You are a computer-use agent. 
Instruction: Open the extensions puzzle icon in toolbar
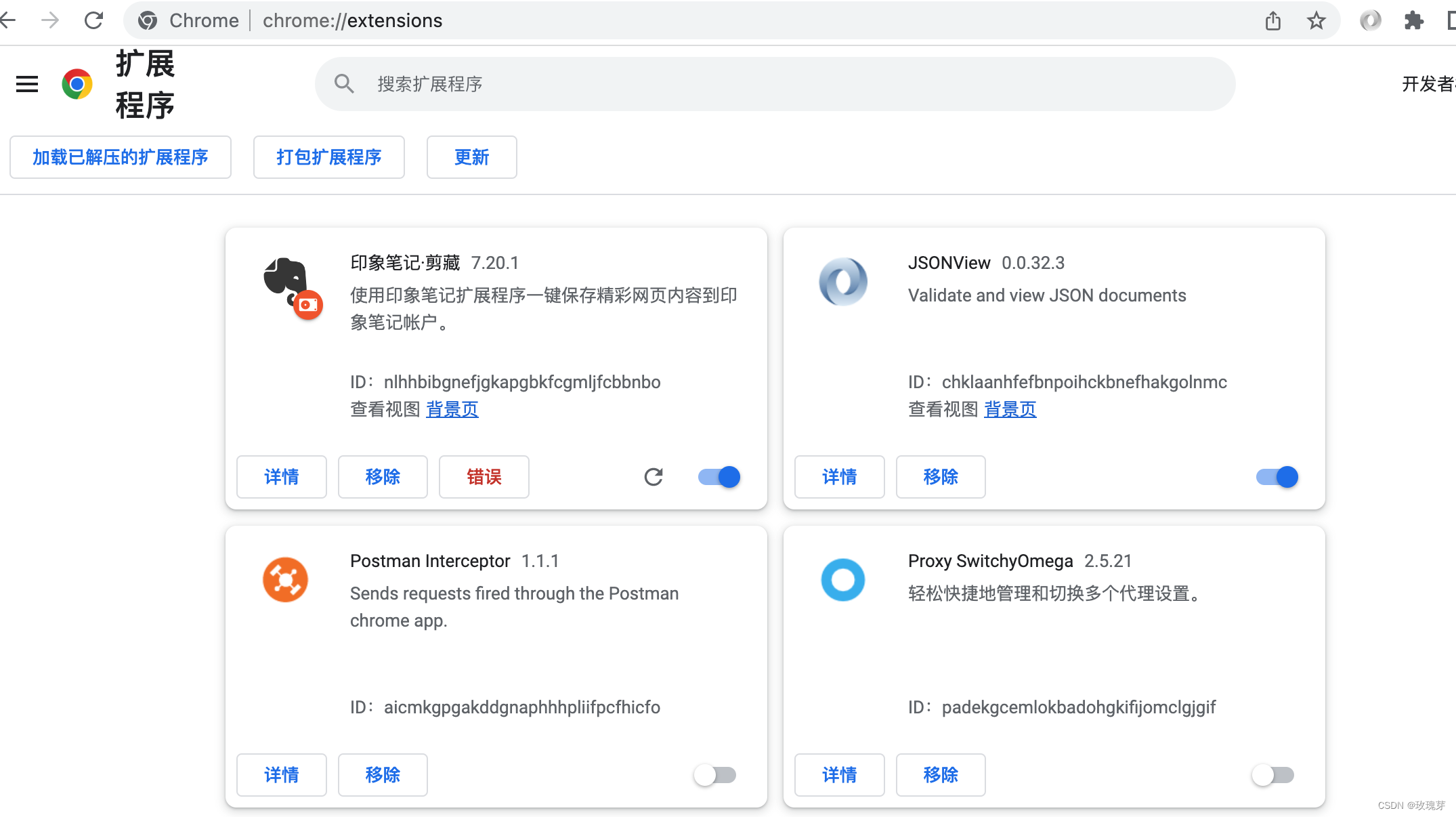click(x=1414, y=20)
